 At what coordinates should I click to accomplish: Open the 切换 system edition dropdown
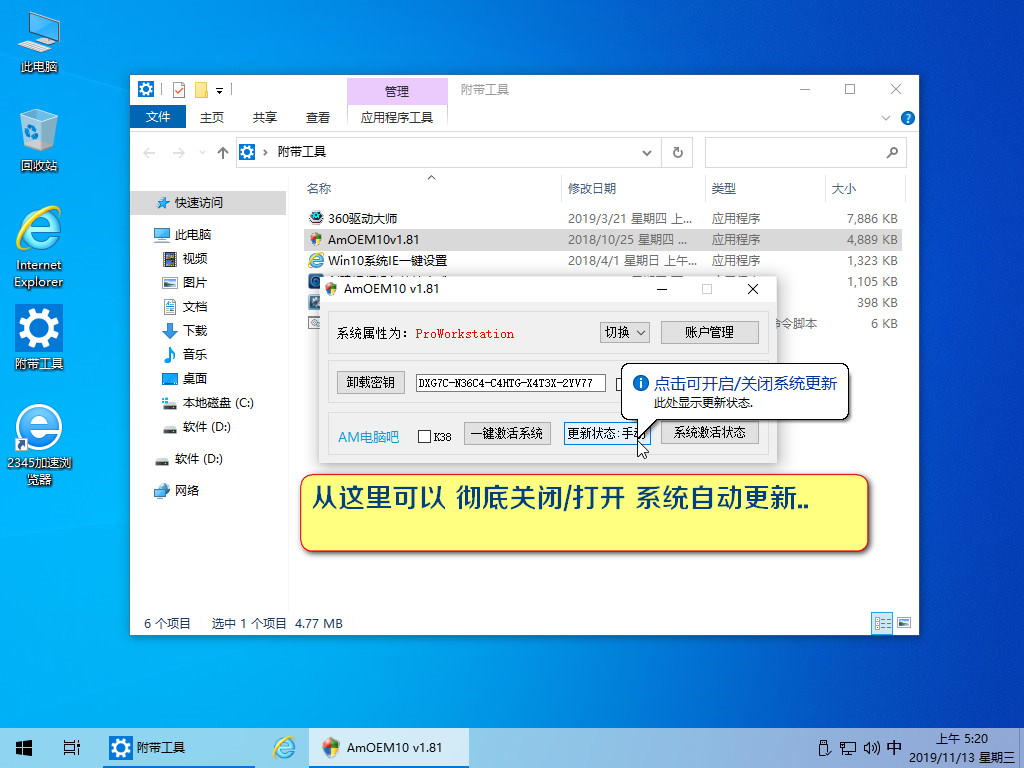[624, 332]
